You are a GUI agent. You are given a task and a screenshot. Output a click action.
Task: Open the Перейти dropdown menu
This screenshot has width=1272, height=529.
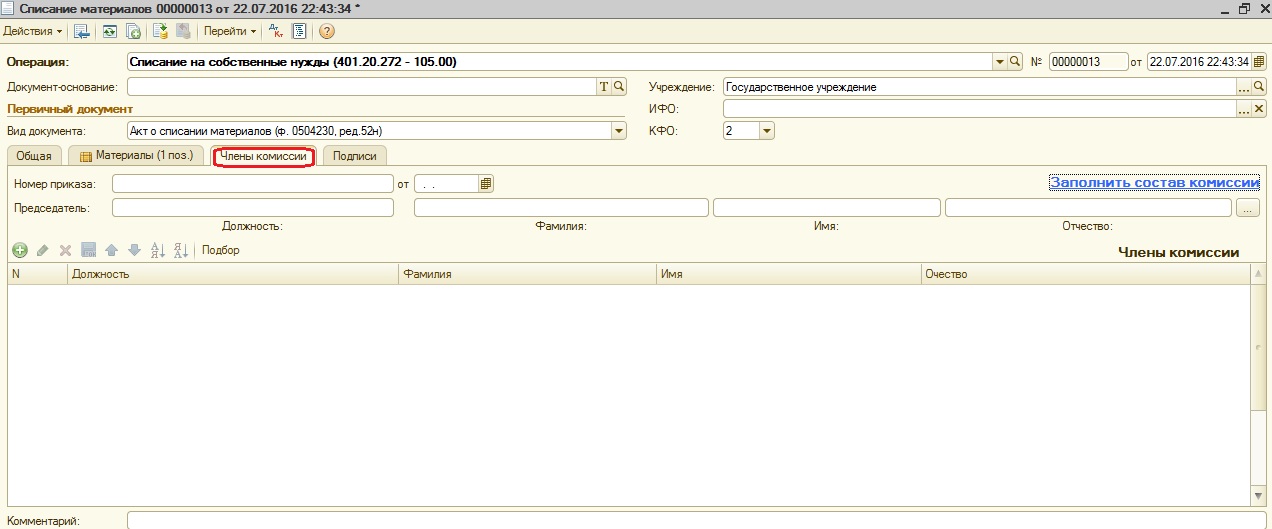230,31
